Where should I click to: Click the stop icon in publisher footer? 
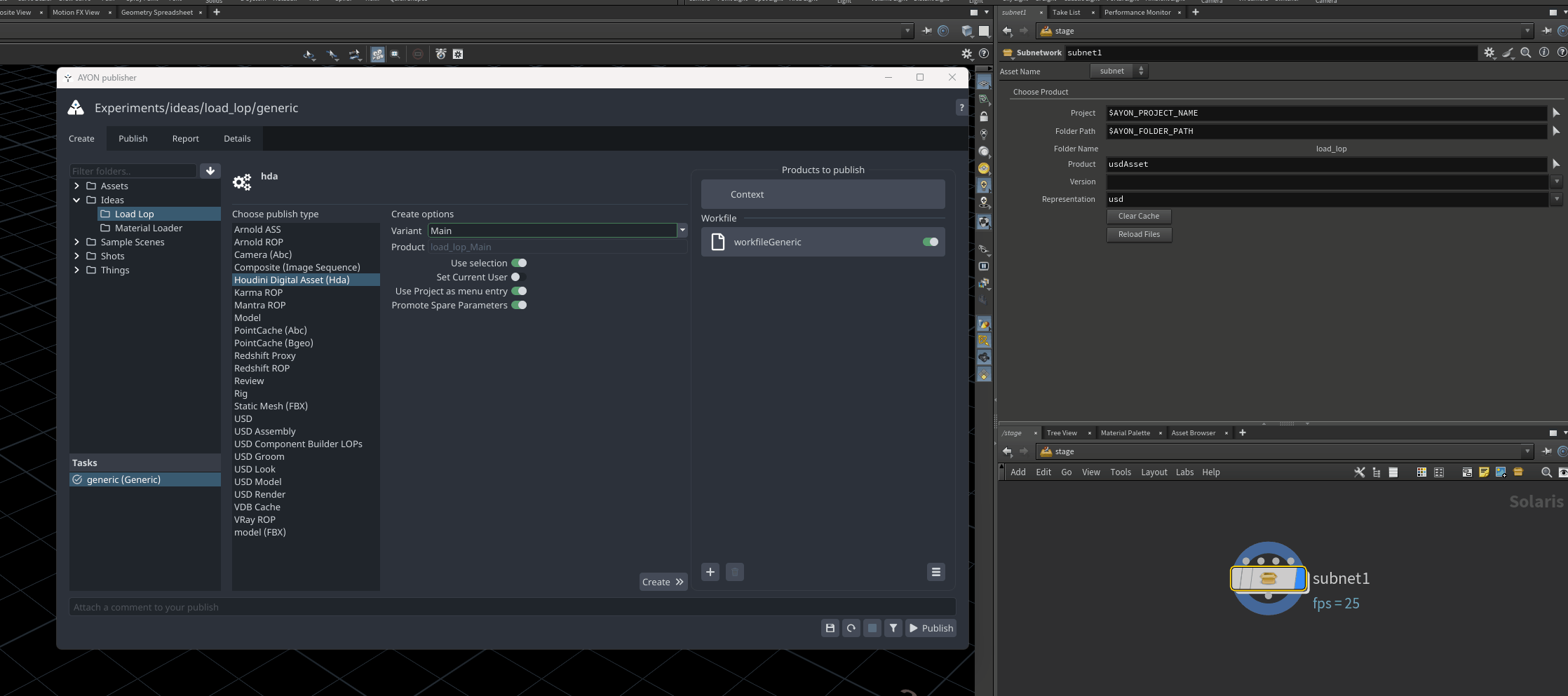[872, 628]
